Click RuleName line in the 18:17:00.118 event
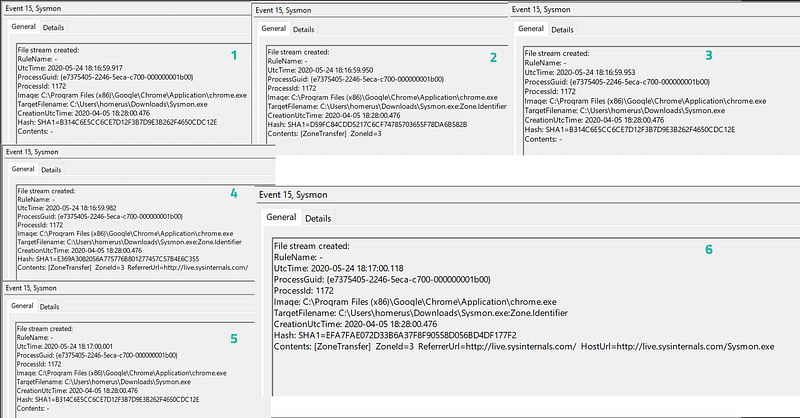Image resolution: width=800 pixels, height=418 pixels. pos(298,257)
